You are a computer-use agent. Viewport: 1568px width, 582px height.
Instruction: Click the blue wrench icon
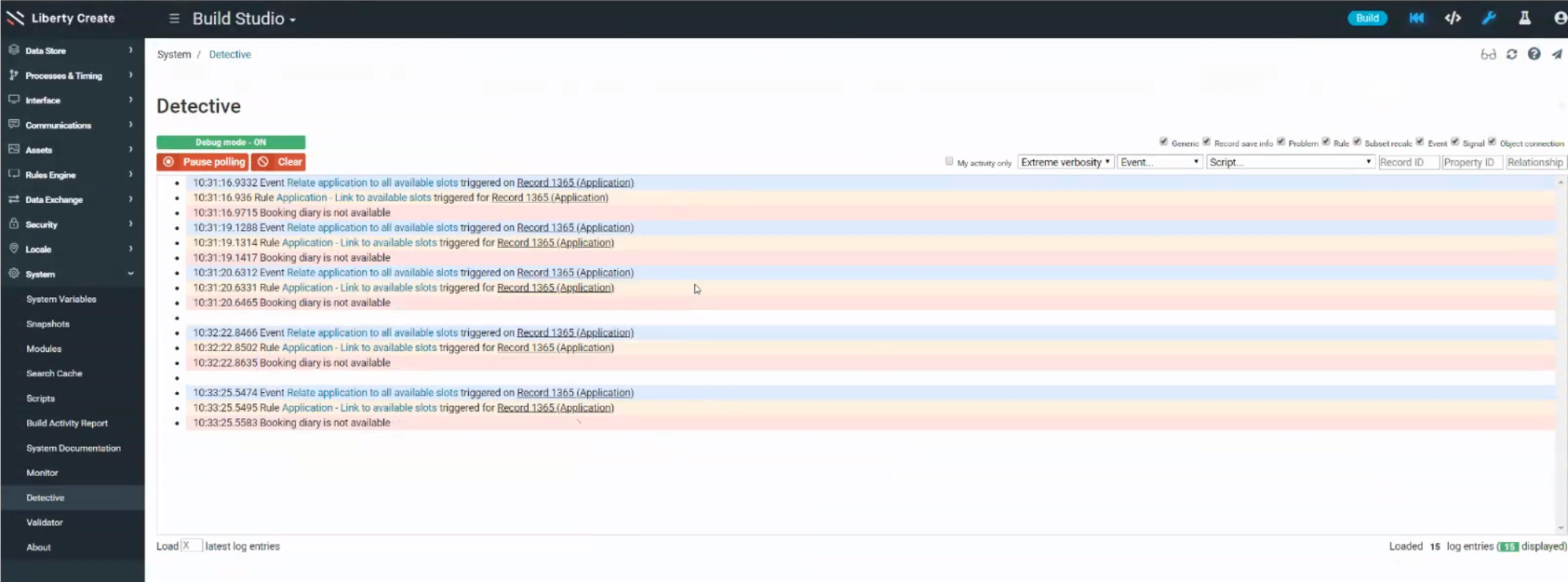1489,18
